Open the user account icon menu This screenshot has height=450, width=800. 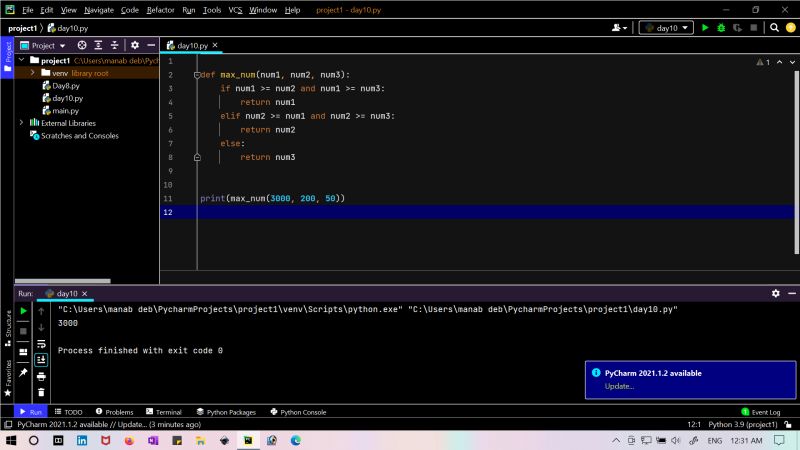pyautogui.click(x=619, y=28)
